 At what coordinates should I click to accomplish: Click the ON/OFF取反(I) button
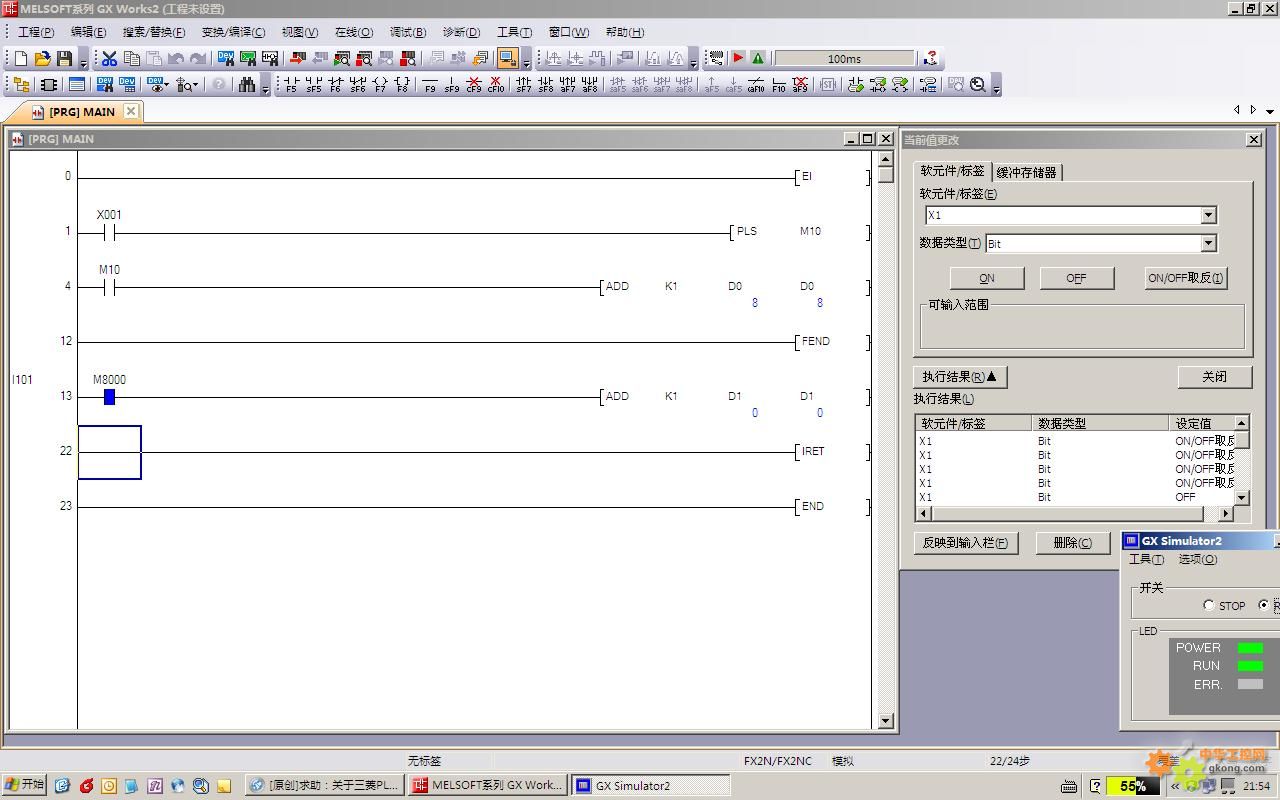click(x=1186, y=278)
